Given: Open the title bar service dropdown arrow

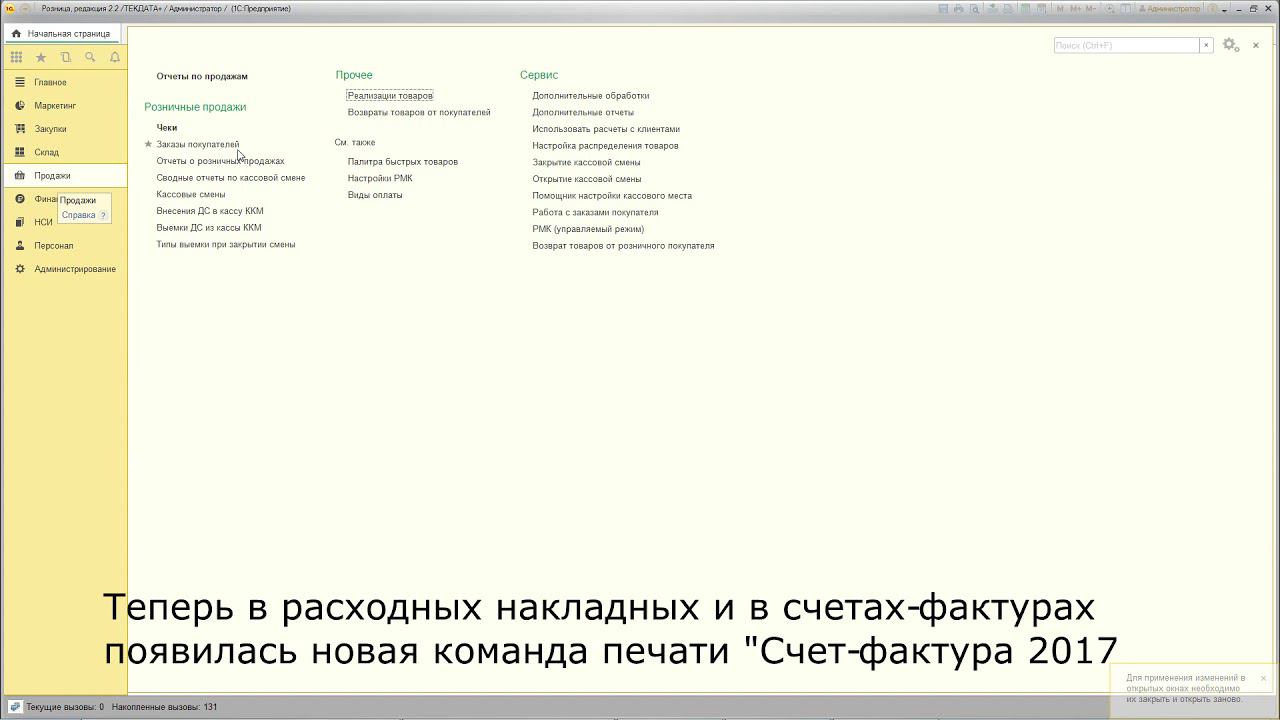Looking at the screenshot, I should pos(1224,9).
